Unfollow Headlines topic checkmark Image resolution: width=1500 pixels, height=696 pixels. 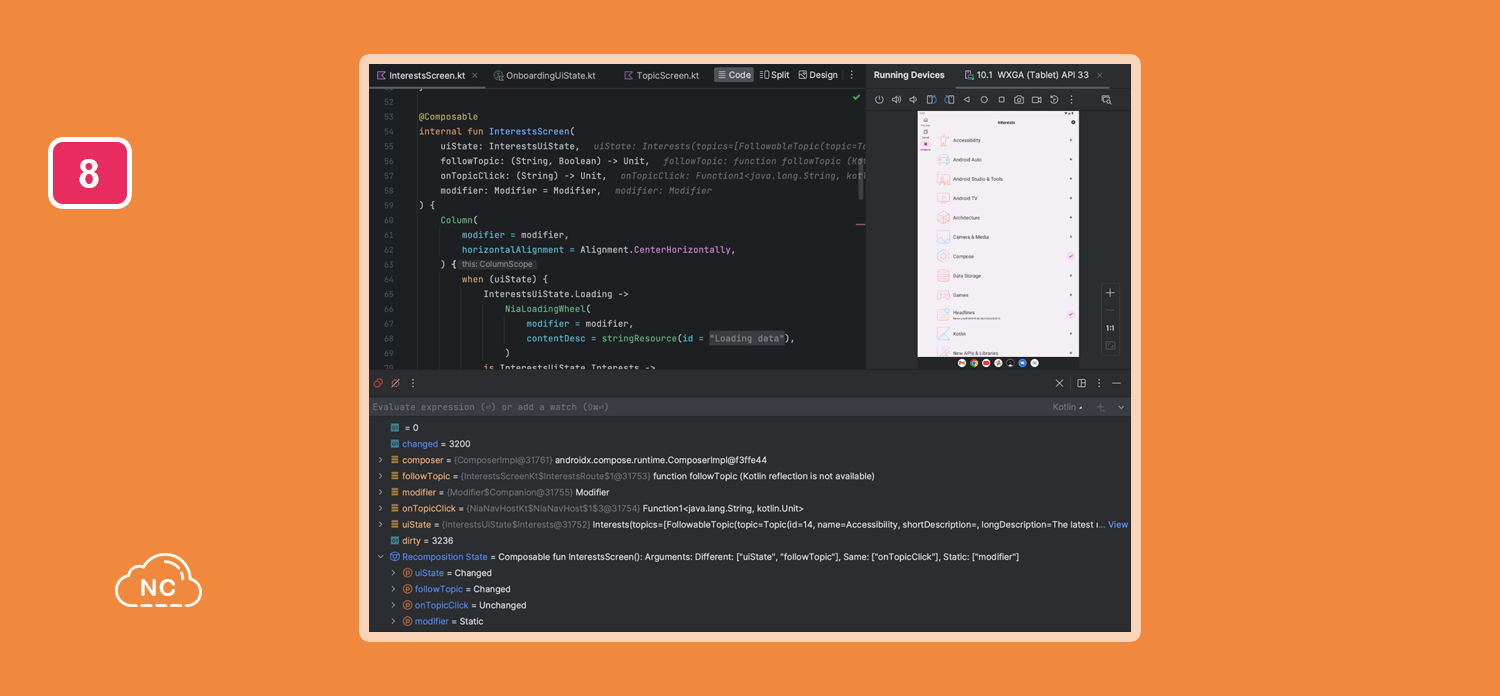pos(1070,314)
